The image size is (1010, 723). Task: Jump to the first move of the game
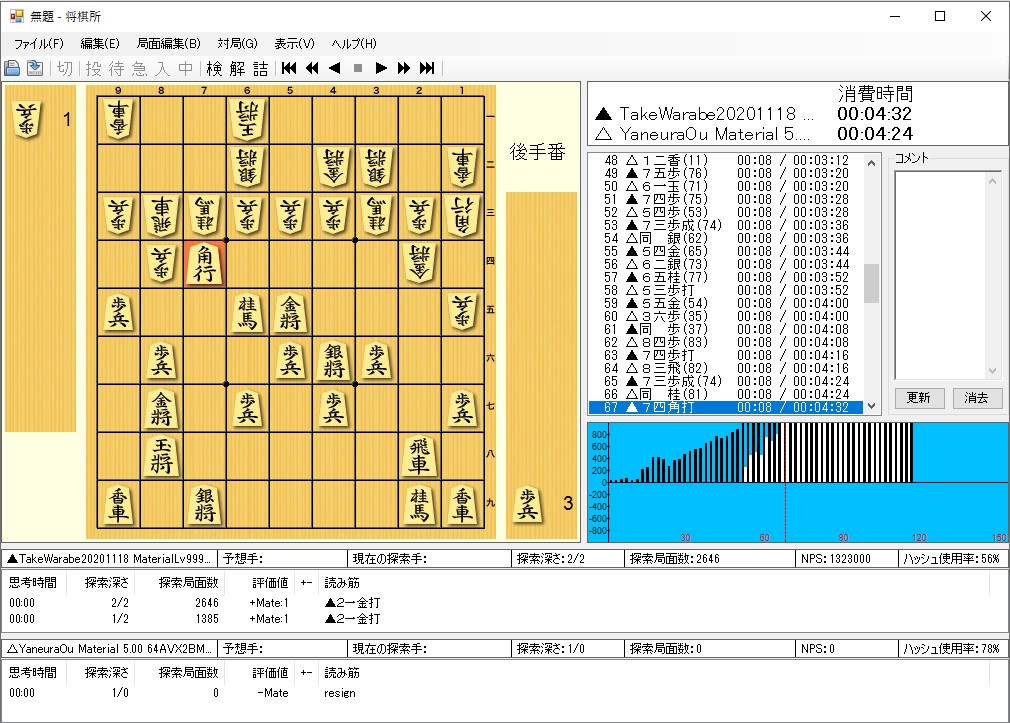click(288, 68)
